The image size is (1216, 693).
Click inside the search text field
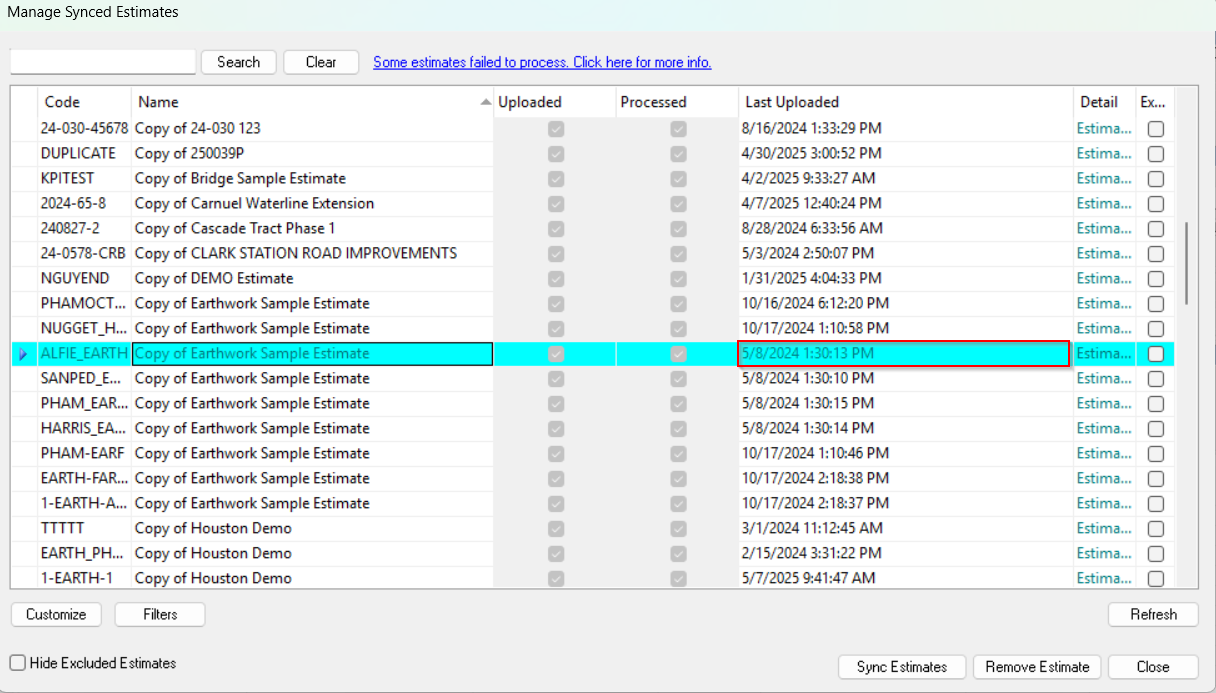click(103, 62)
